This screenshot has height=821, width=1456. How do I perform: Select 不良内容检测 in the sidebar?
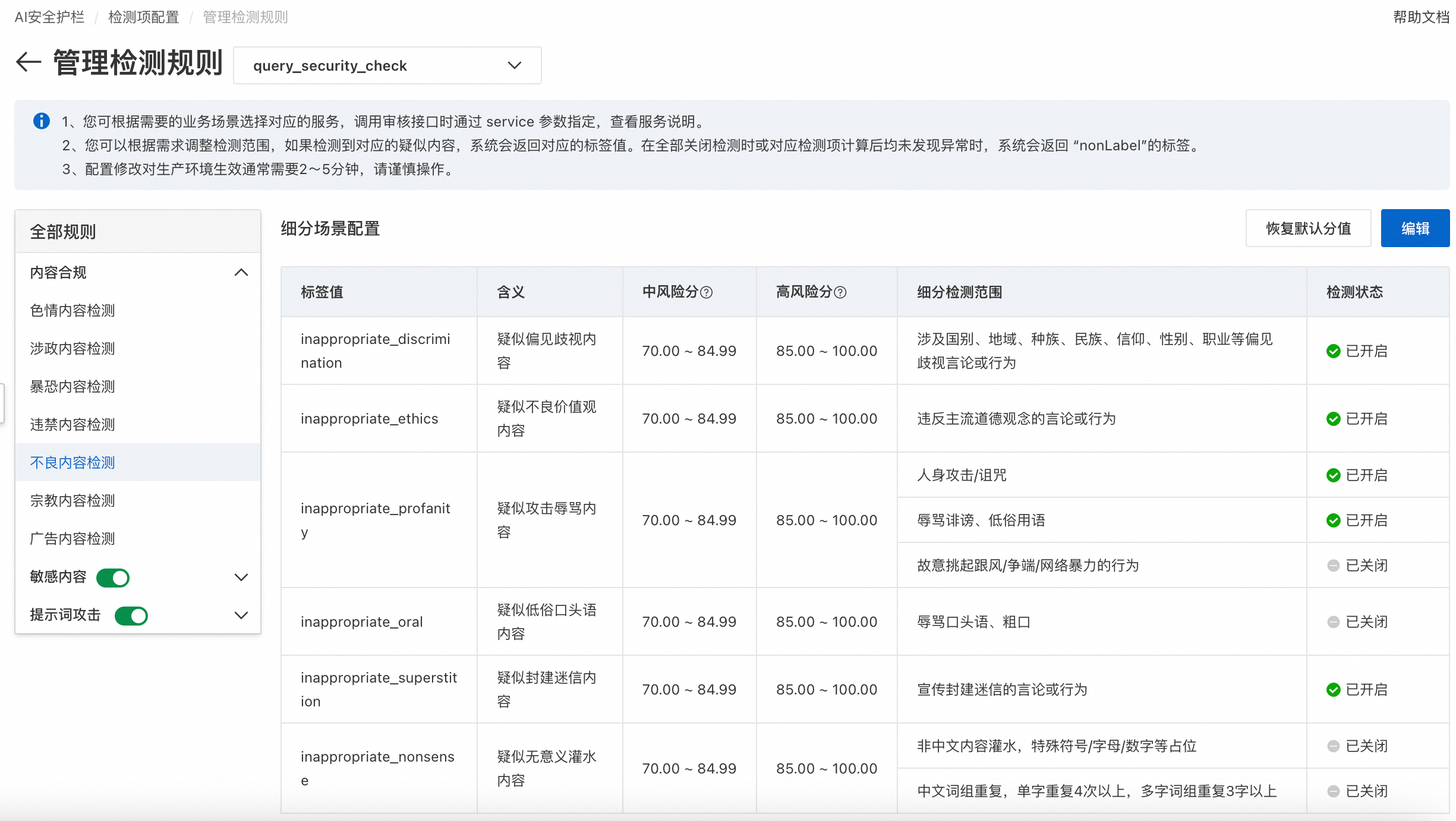tap(138, 463)
